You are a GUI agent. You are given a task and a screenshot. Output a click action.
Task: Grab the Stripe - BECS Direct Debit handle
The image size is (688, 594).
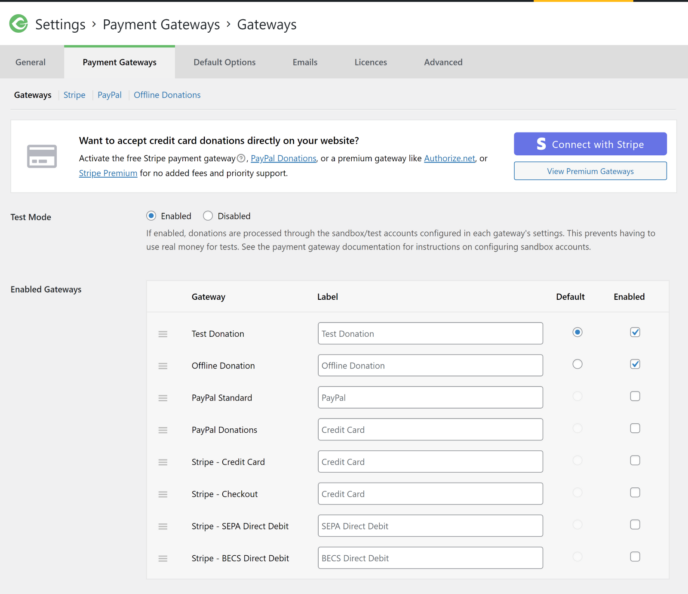pos(163,558)
